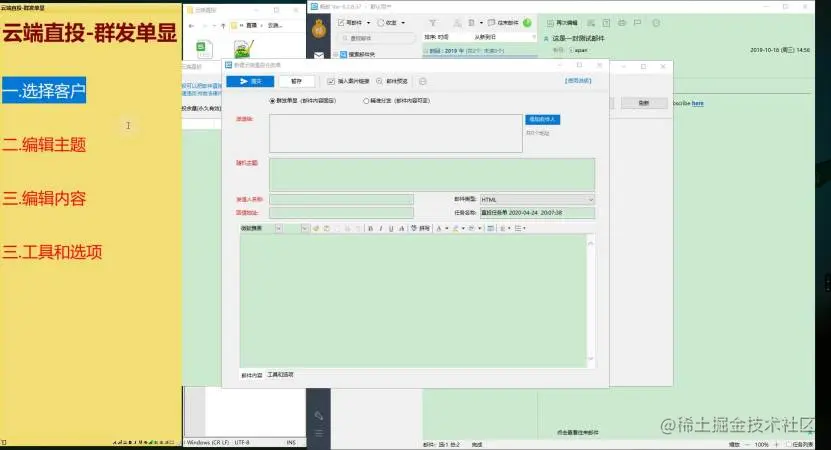Toggle the insert image link checkbox

pyautogui.click(x=331, y=81)
